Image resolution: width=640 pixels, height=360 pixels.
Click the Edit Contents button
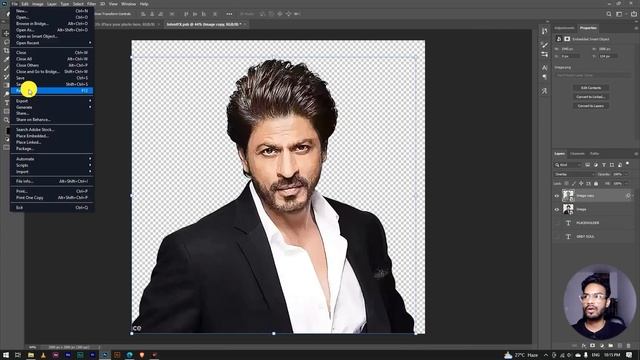pos(591,88)
